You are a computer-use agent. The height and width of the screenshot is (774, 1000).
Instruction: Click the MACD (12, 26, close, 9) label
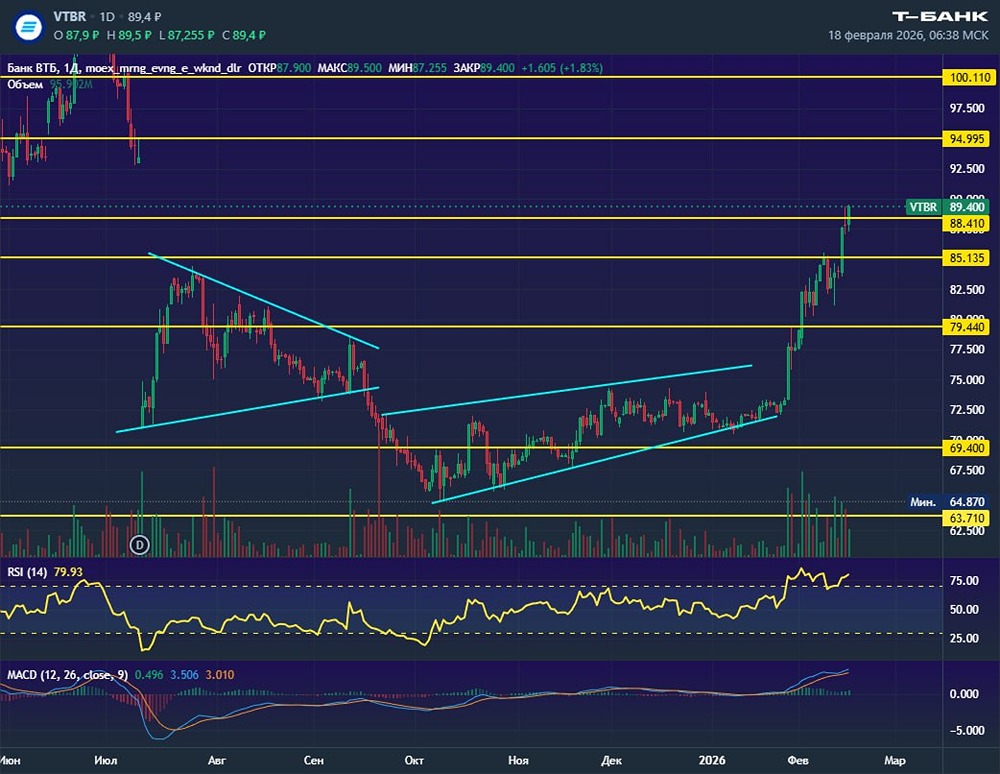tap(67, 675)
